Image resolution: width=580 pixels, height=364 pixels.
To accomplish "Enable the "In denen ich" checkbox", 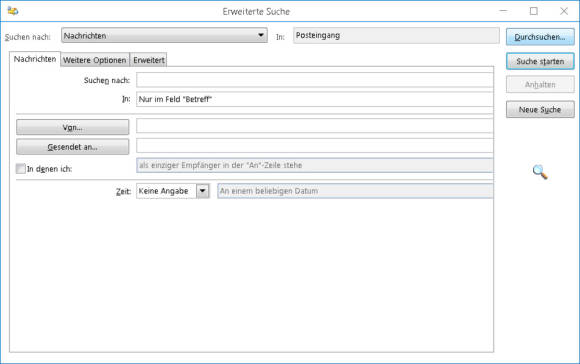I will pyautogui.click(x=21, y=169).
